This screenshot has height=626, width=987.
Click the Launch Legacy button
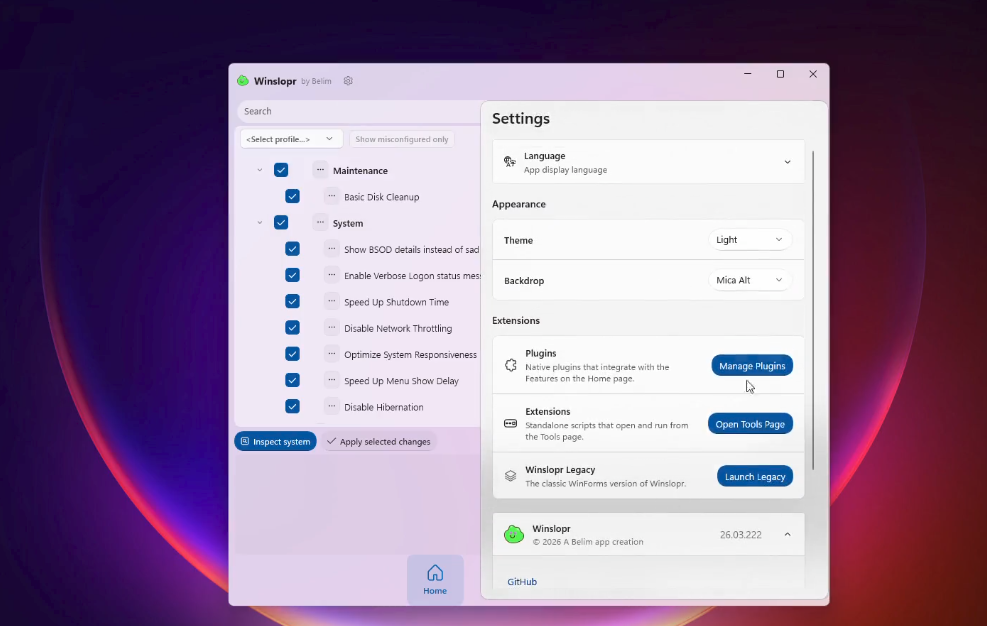pos(754,476)
